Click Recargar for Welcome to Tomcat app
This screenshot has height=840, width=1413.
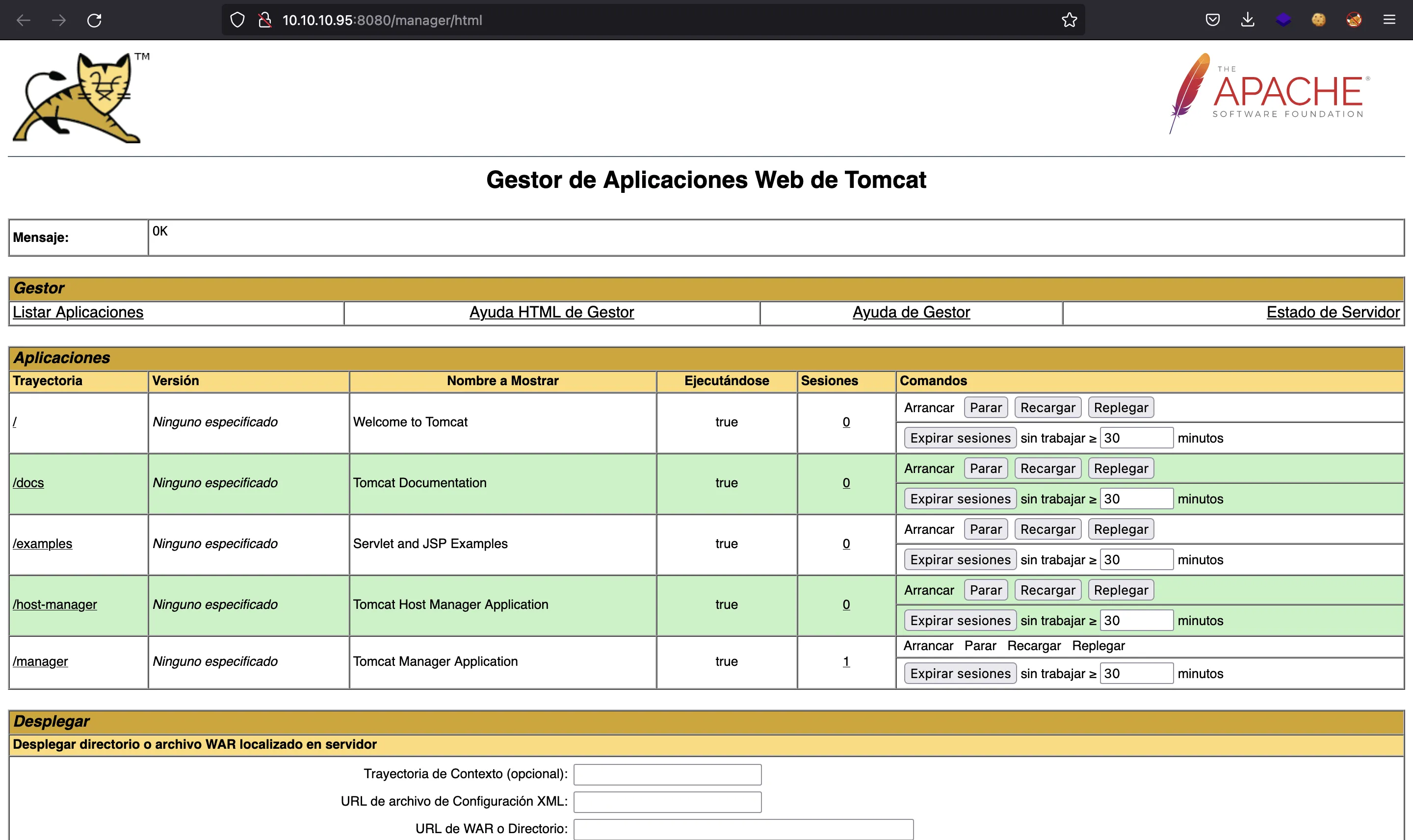[1047, 408]
